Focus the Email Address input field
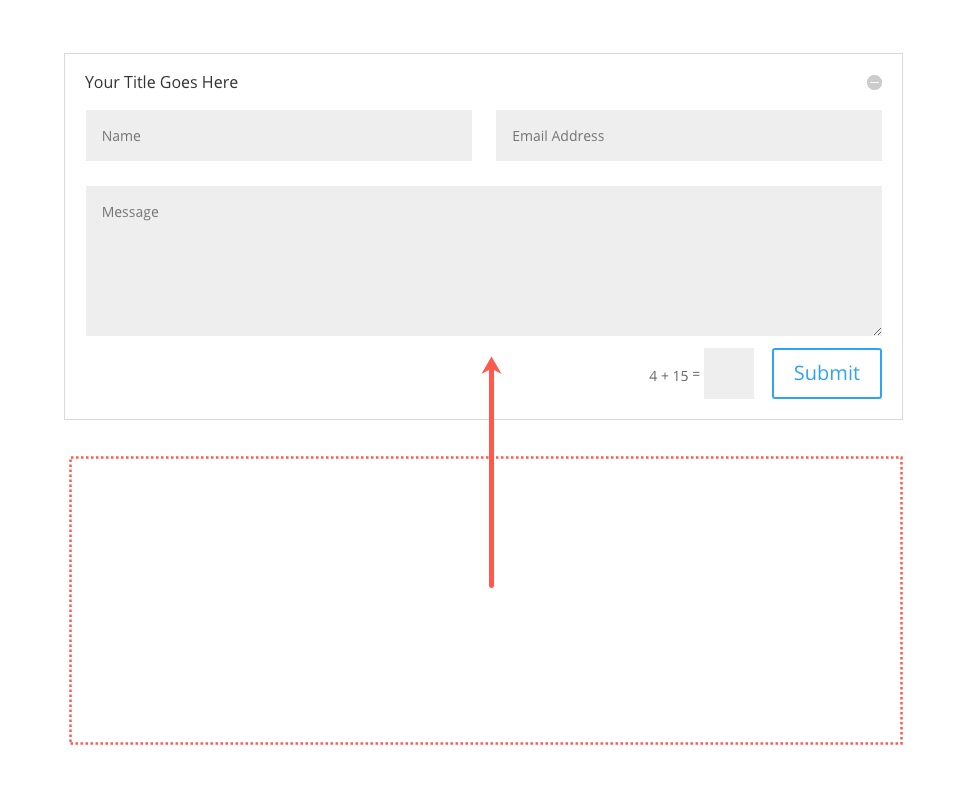The height and width of the screenshot is (786, 957). click(688, 136)
